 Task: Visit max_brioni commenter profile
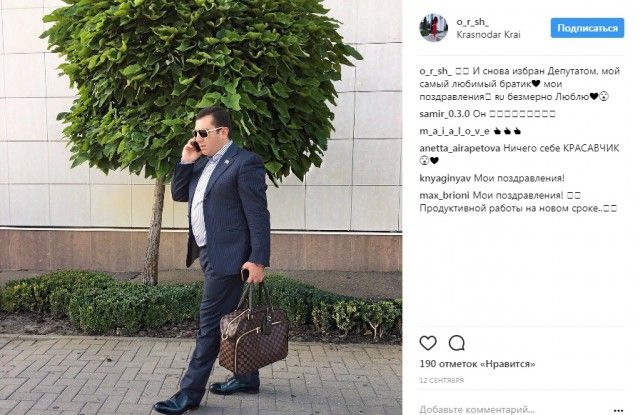click(444, 195)
